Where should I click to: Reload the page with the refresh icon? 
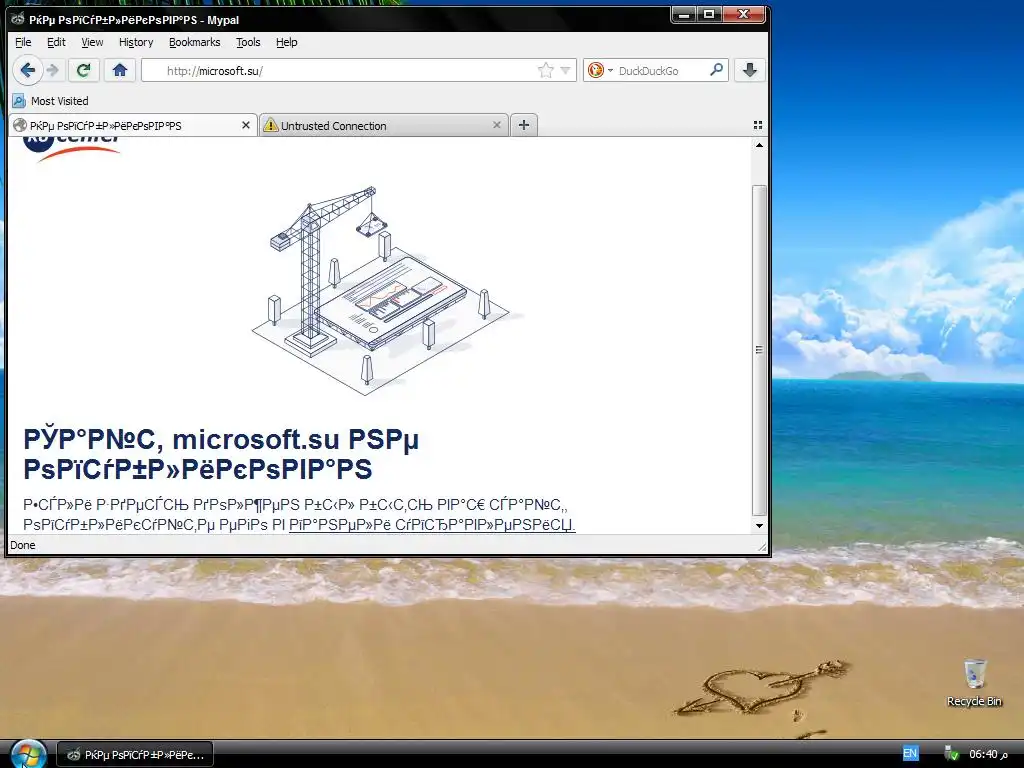tap(83, 70)
